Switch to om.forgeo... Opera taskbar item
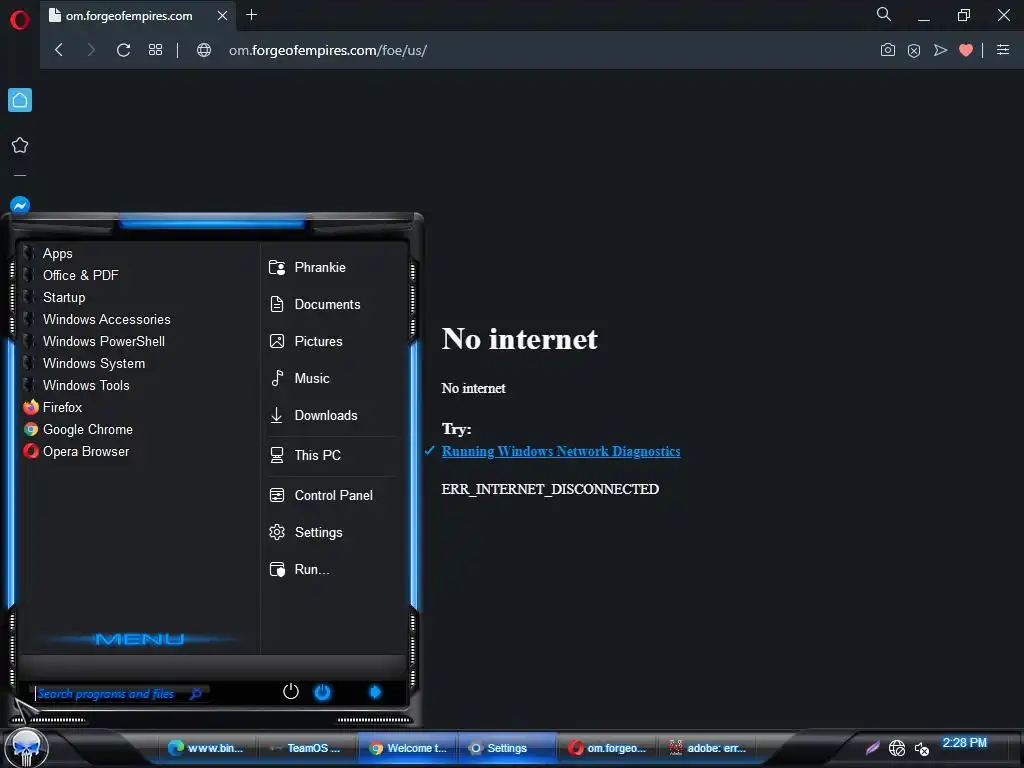 [607, 748]
